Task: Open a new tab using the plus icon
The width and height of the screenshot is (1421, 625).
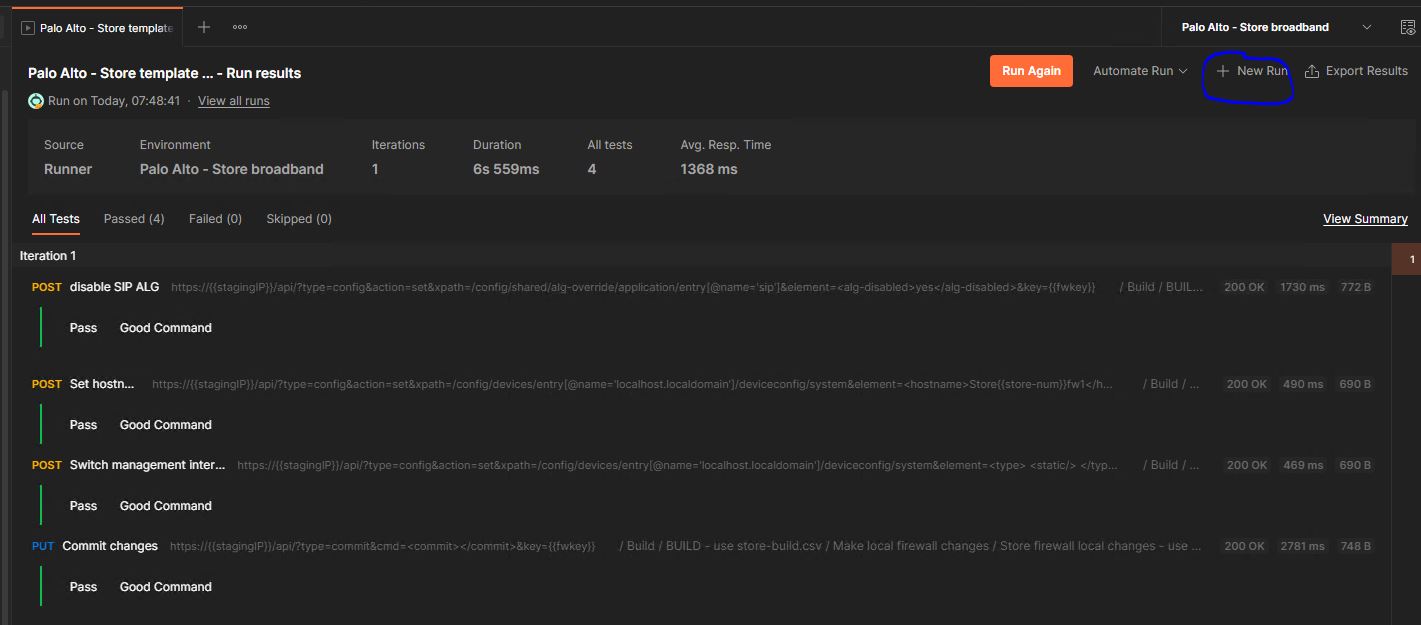Action: coord(203,27)
